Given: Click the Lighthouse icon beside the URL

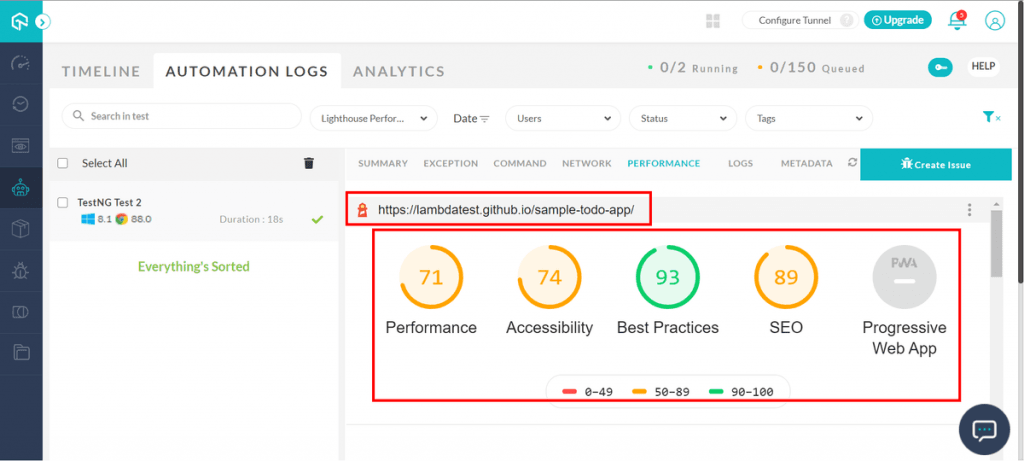Looking at the screenshot, I should 361,210.
